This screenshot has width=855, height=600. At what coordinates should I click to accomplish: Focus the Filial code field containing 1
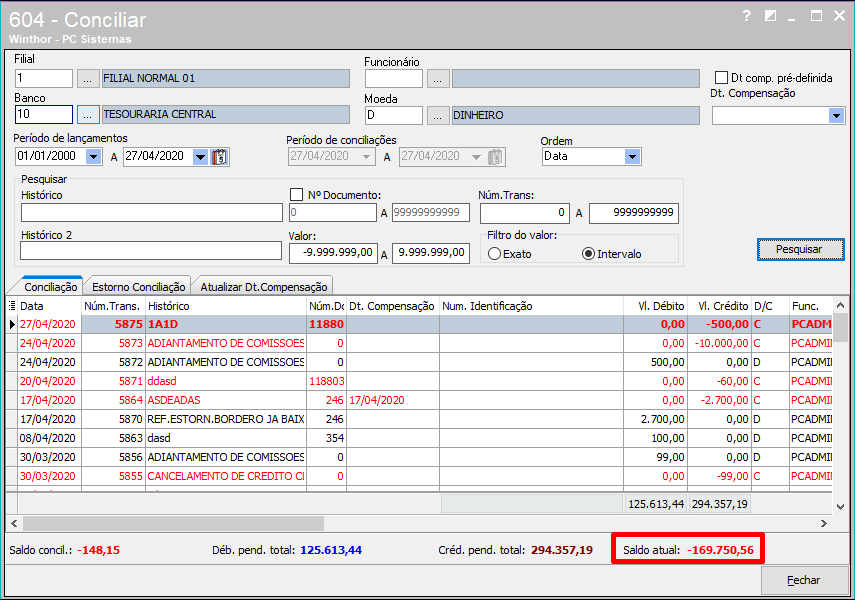click(44, 79)
